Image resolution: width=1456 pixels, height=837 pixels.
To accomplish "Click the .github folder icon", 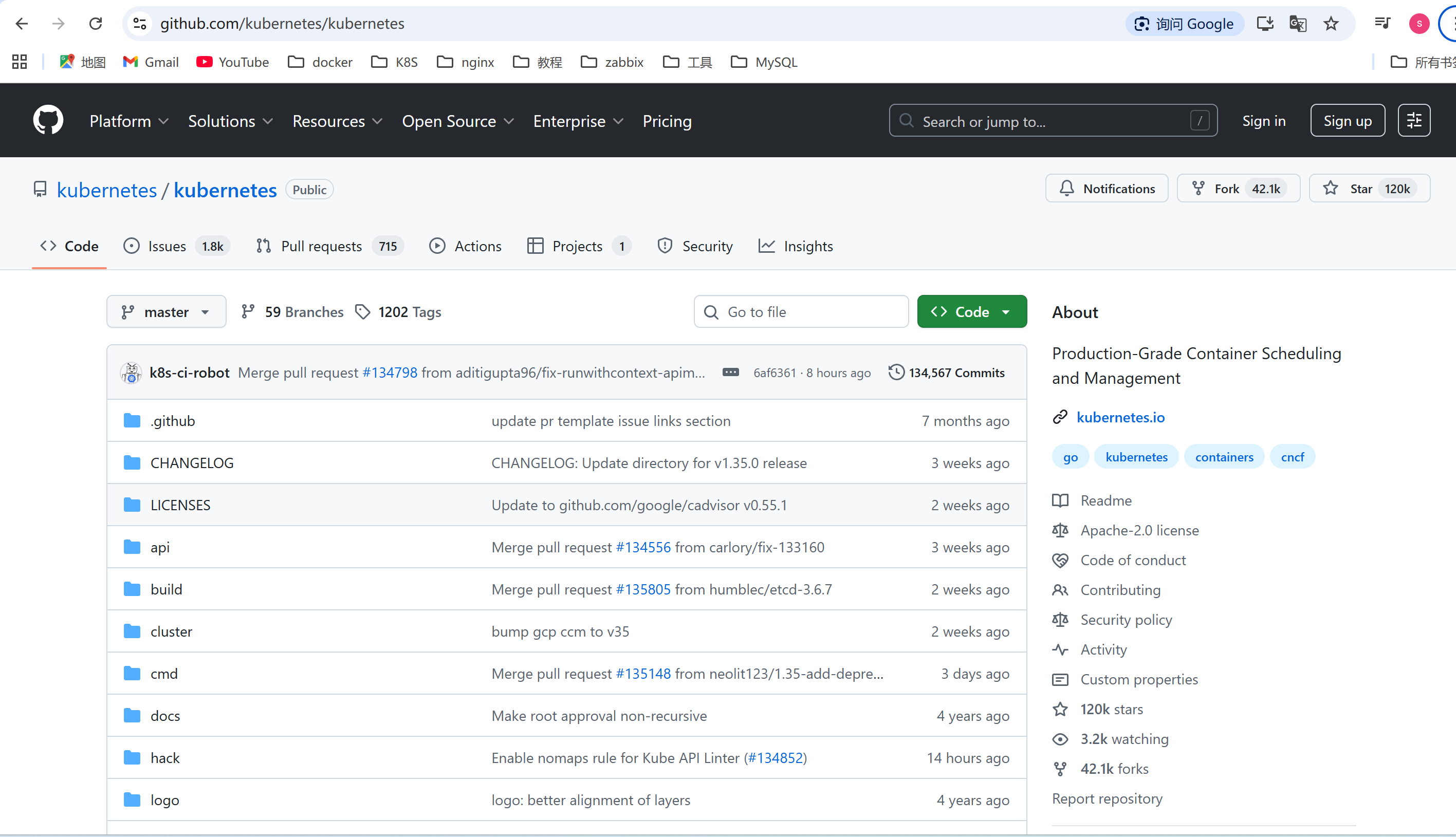I will point(132,420).
